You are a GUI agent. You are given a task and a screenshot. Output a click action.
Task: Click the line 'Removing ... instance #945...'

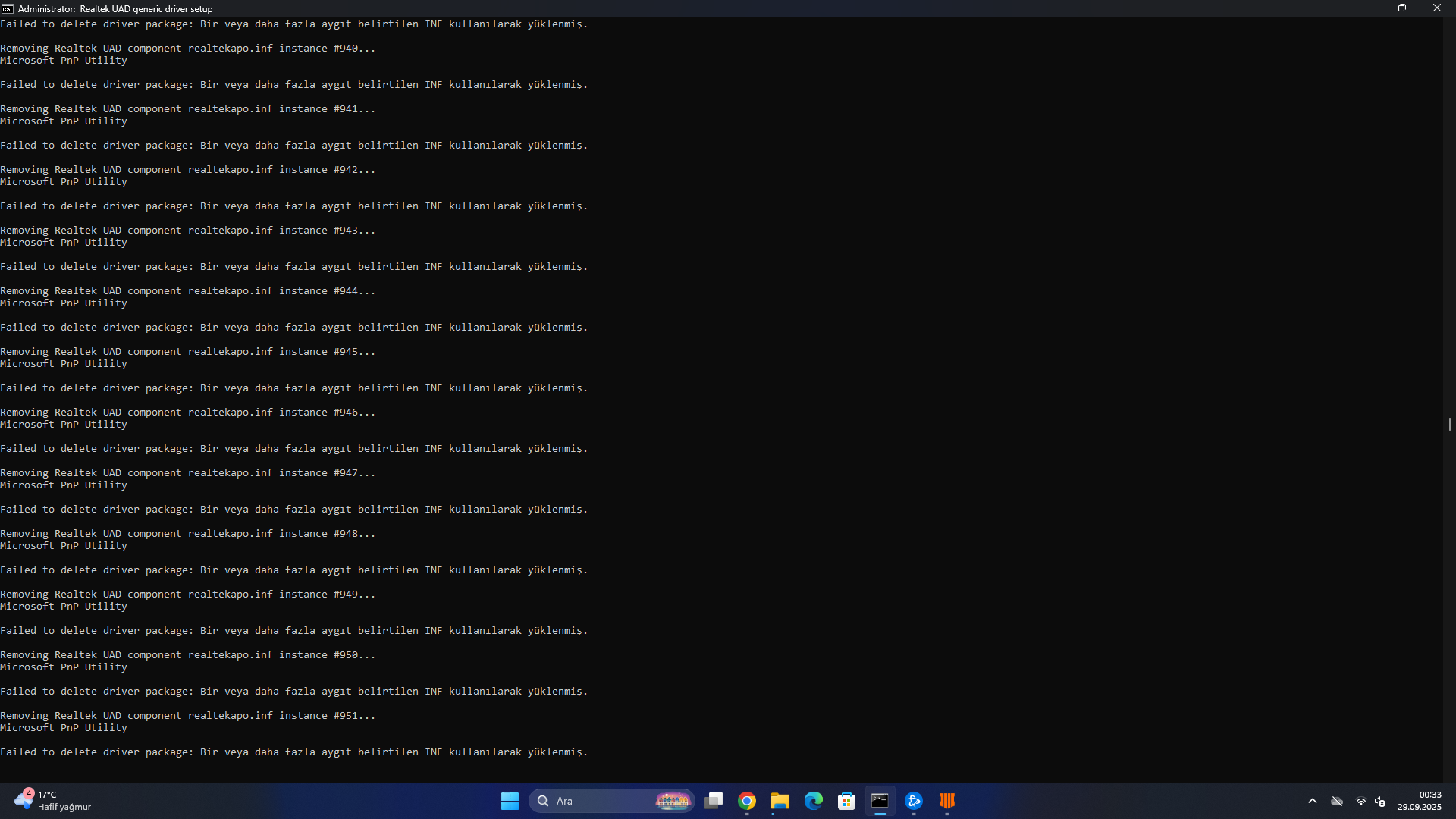coord(188,351)
